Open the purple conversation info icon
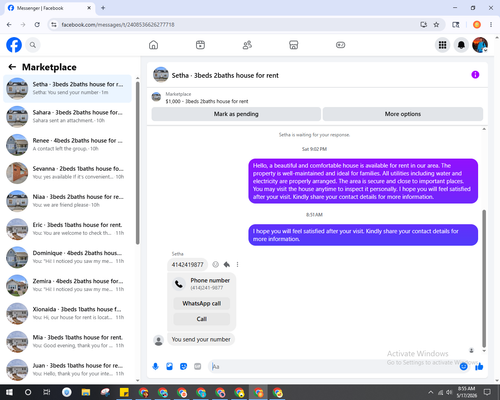The width and height of the screenshot is (500, 400). (x=475, y=75)
